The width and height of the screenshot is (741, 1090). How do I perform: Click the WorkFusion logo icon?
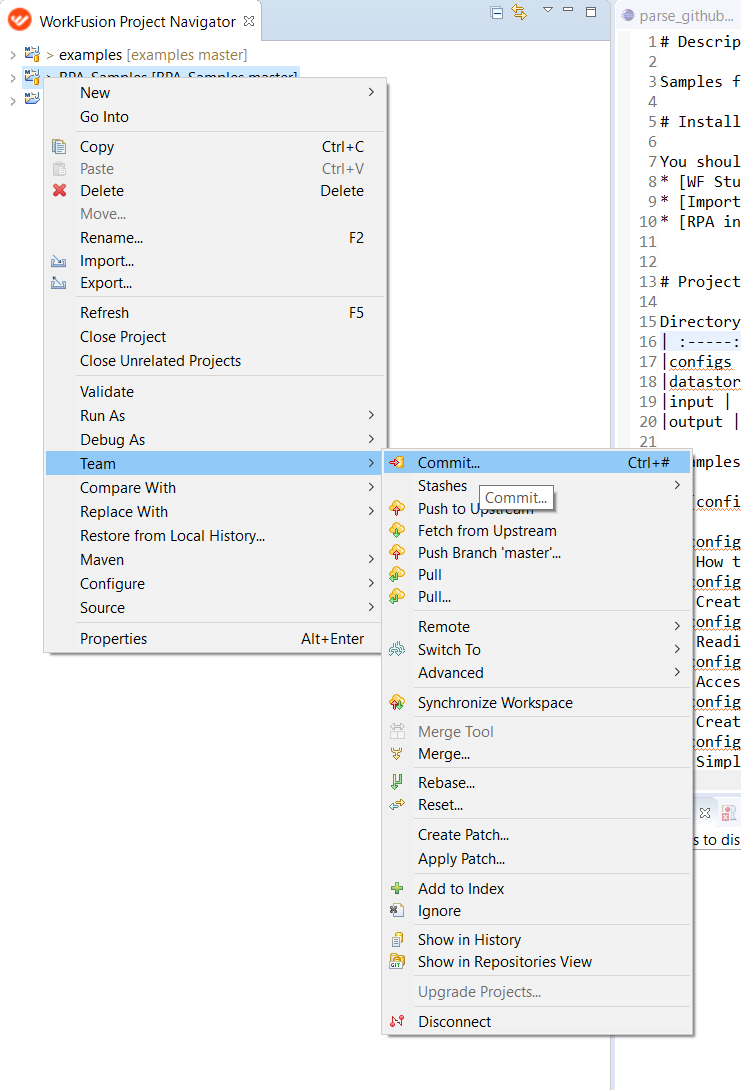[19, 19]
